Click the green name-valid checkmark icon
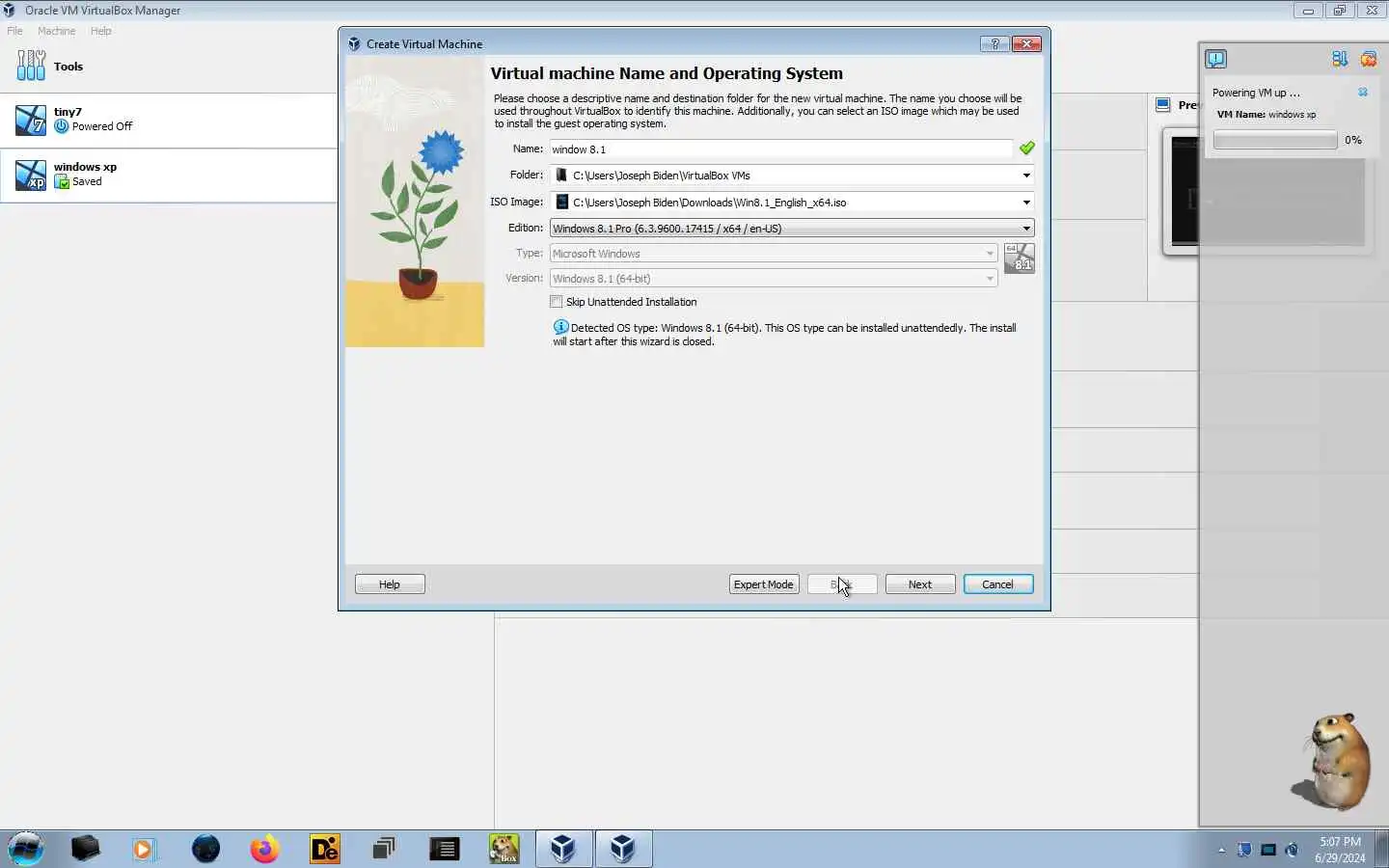The image size is (1389, 868). coord(1027,149)
